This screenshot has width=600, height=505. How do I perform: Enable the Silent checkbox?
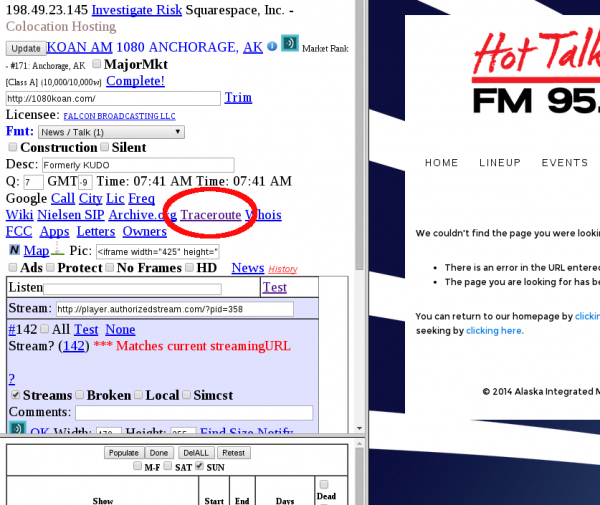pyautogui.click(x=104, y=147)
